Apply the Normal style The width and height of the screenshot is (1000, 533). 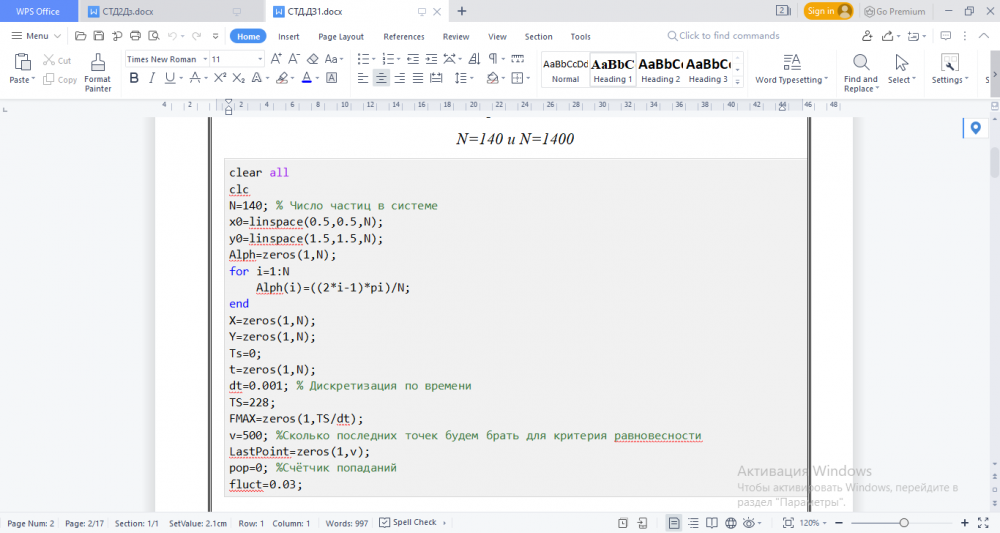tap(565, 69)
